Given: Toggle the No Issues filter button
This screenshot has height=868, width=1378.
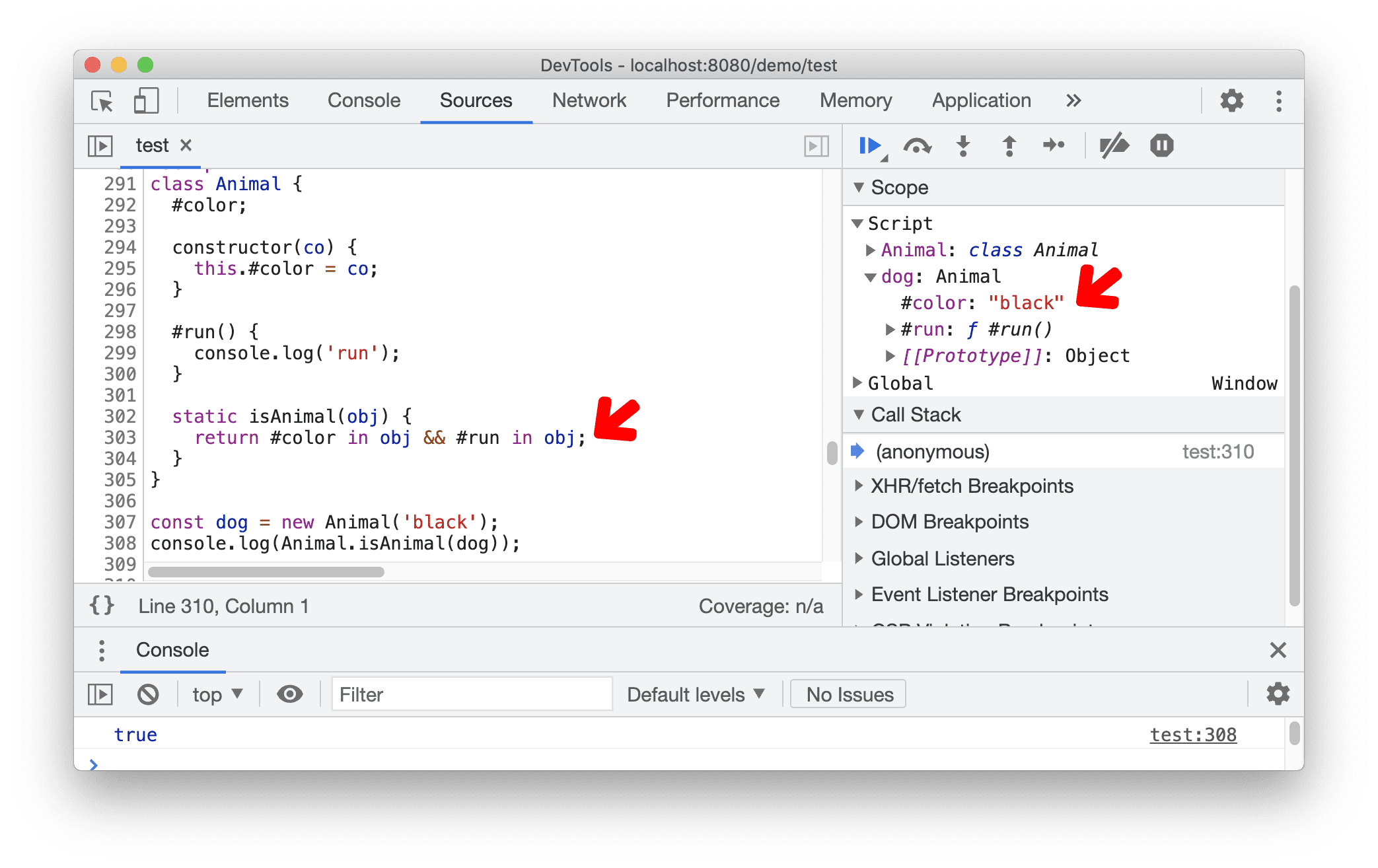Looking at the screenshot, I should point(849,694).
